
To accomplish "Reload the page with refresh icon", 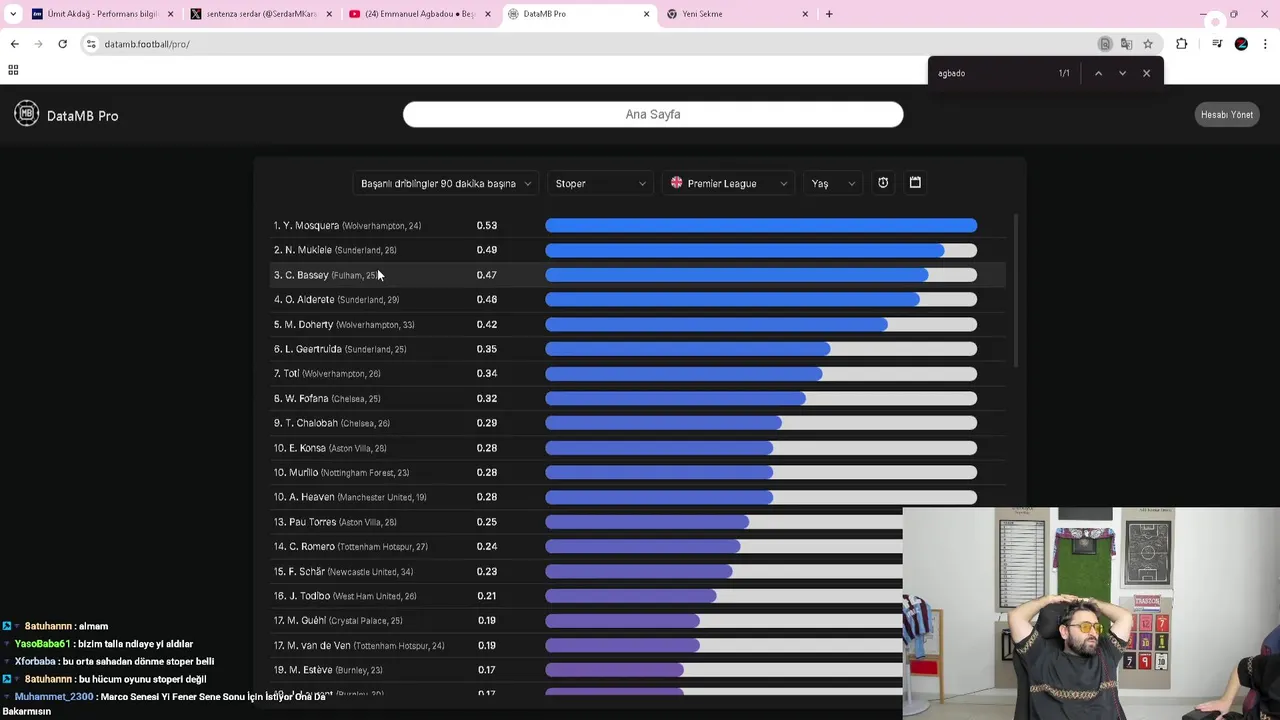I will tap(62, 44).
